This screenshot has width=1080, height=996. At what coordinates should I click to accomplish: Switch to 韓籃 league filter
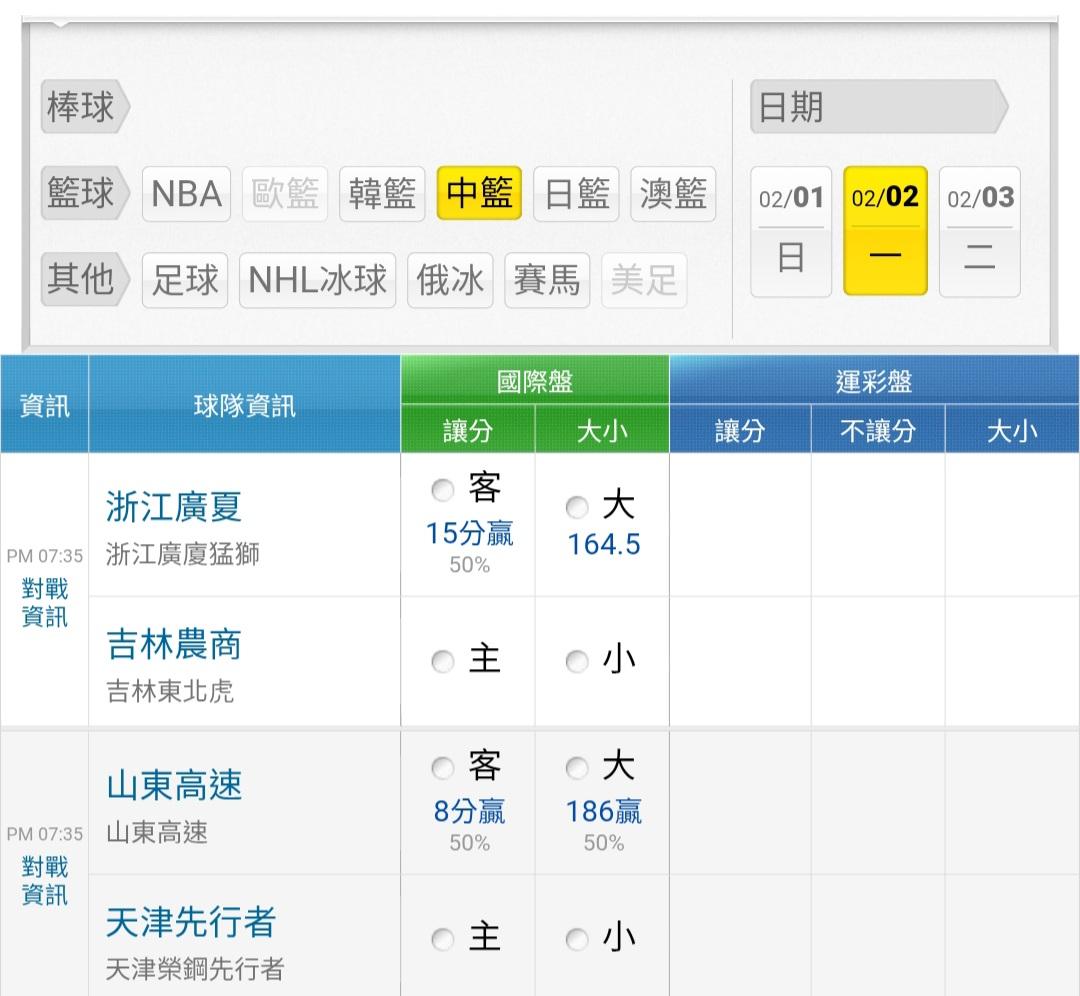[x=382, y=194]
